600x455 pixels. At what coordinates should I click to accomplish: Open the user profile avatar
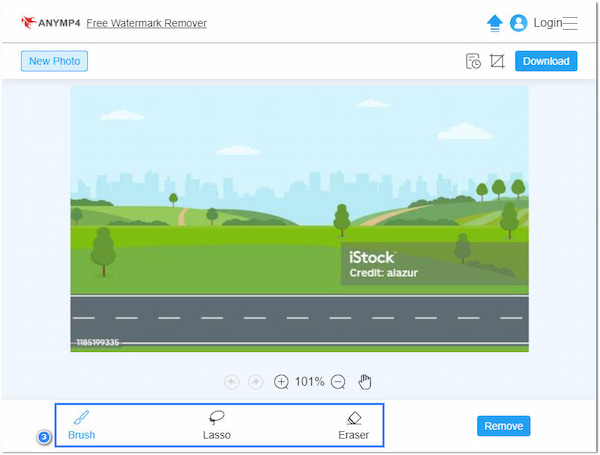click(518, 23)
